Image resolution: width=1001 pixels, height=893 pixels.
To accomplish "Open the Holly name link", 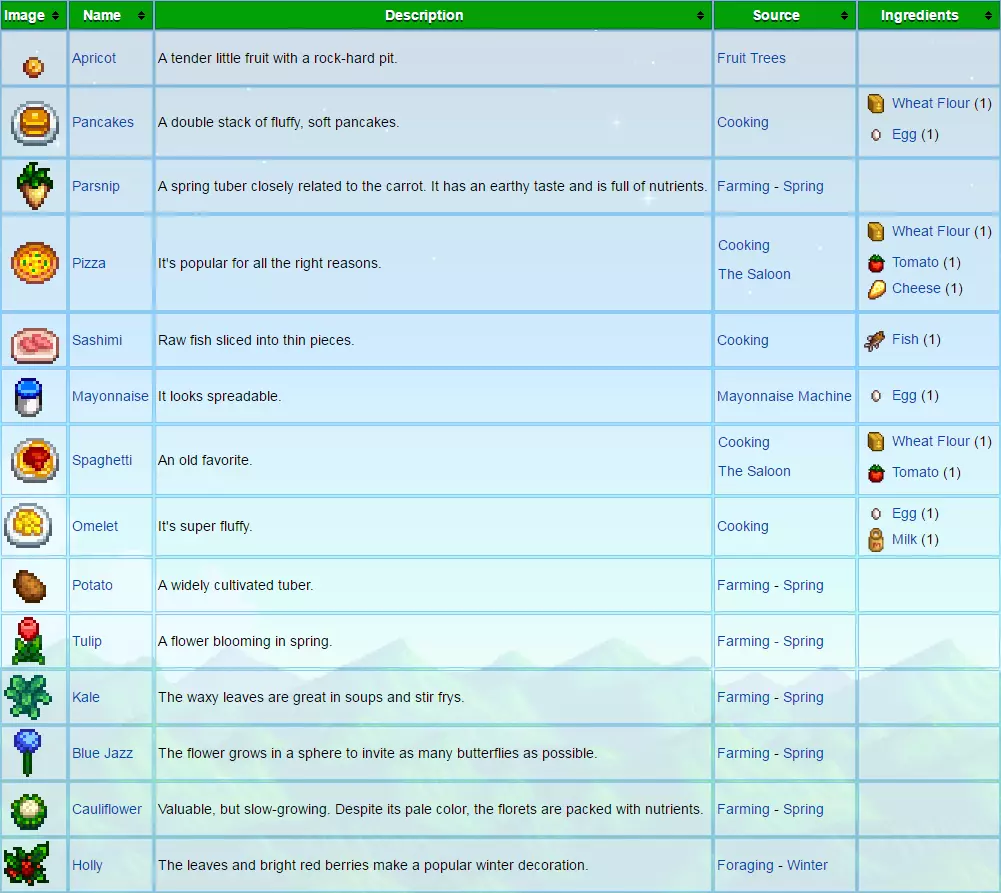I will [87, 866].
